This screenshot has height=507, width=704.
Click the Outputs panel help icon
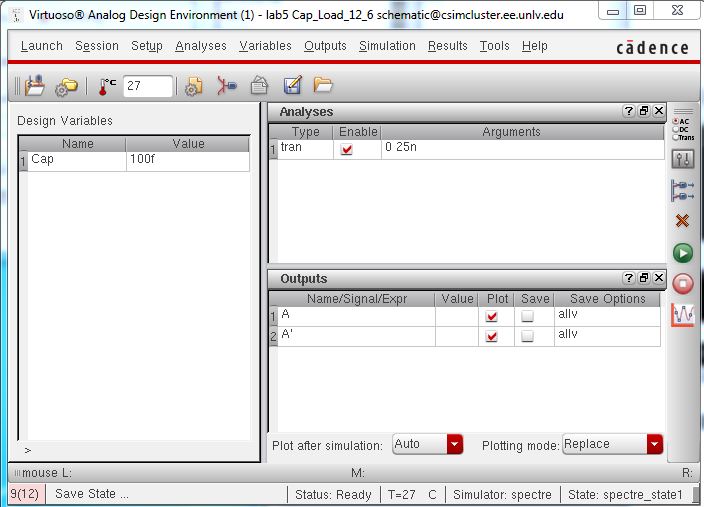coord(629,278)
